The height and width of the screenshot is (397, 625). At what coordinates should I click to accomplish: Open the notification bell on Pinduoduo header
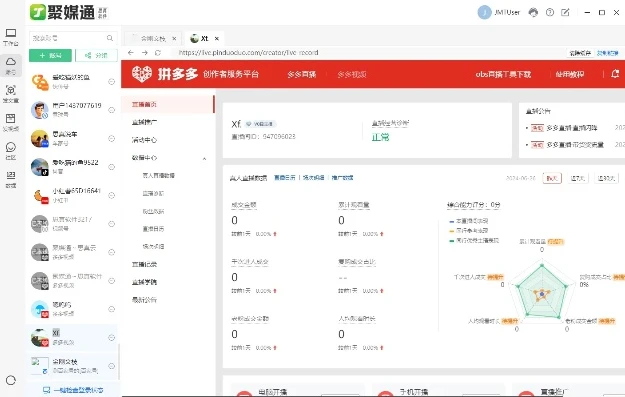click(x=615, y=74)
